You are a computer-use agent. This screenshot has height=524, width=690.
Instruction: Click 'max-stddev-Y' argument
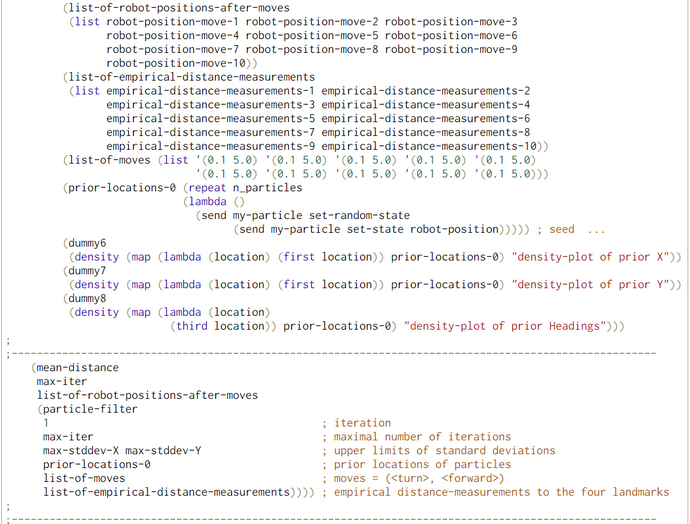coord(163,451)
